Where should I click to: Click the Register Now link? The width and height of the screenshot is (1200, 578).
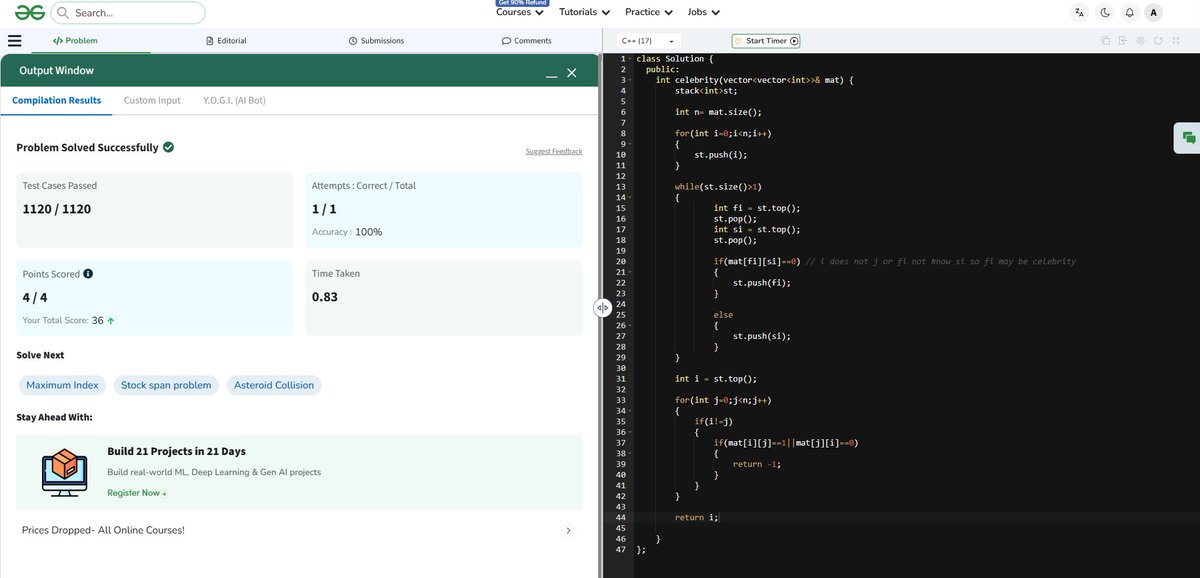pos(136,493)
